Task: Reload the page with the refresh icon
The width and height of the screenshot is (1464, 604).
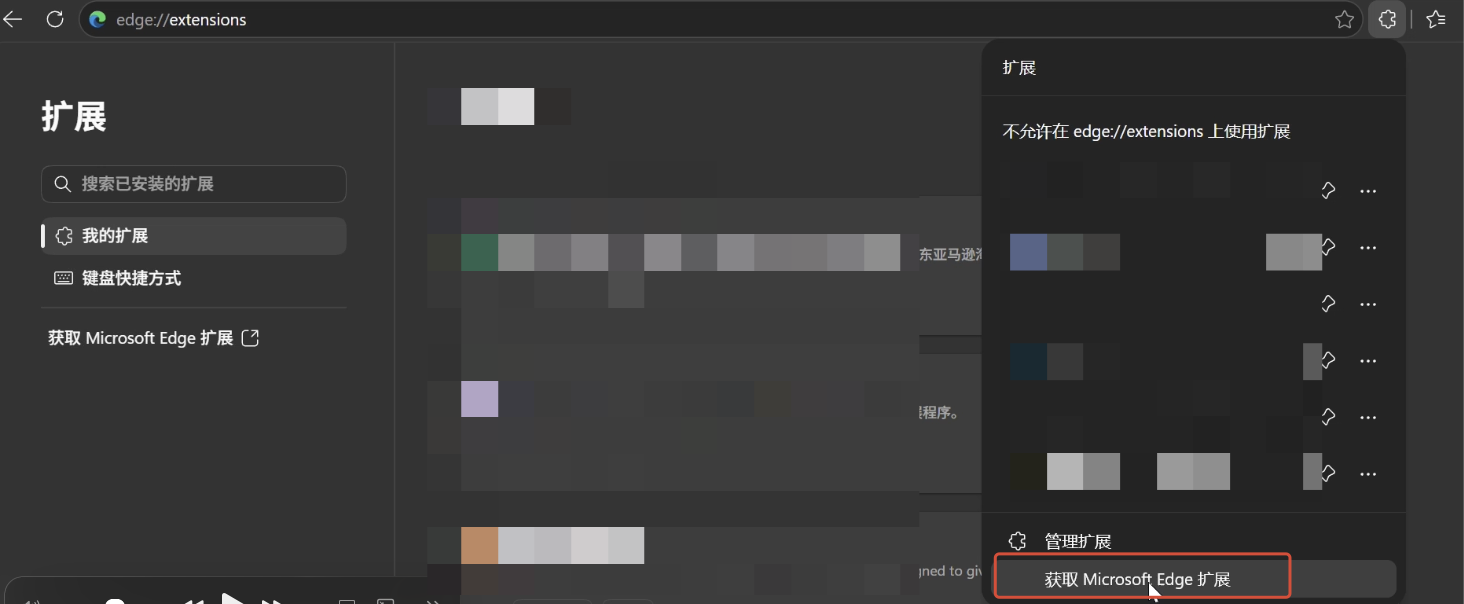Action: [55, 19]
